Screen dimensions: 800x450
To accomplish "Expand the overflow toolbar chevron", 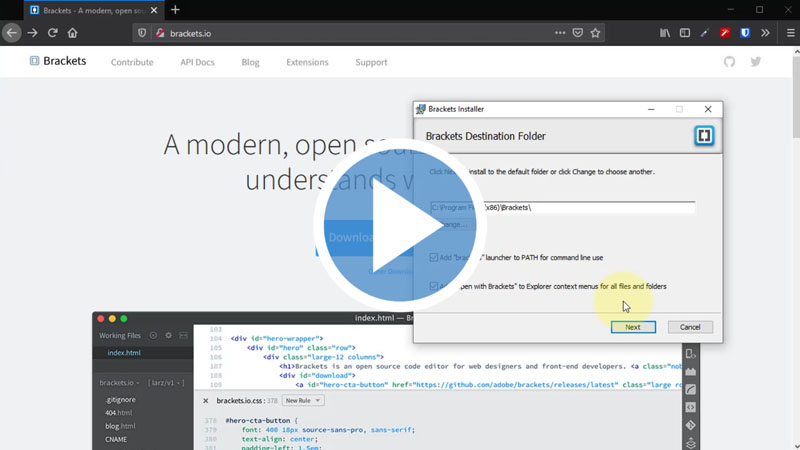I will 765,33.
